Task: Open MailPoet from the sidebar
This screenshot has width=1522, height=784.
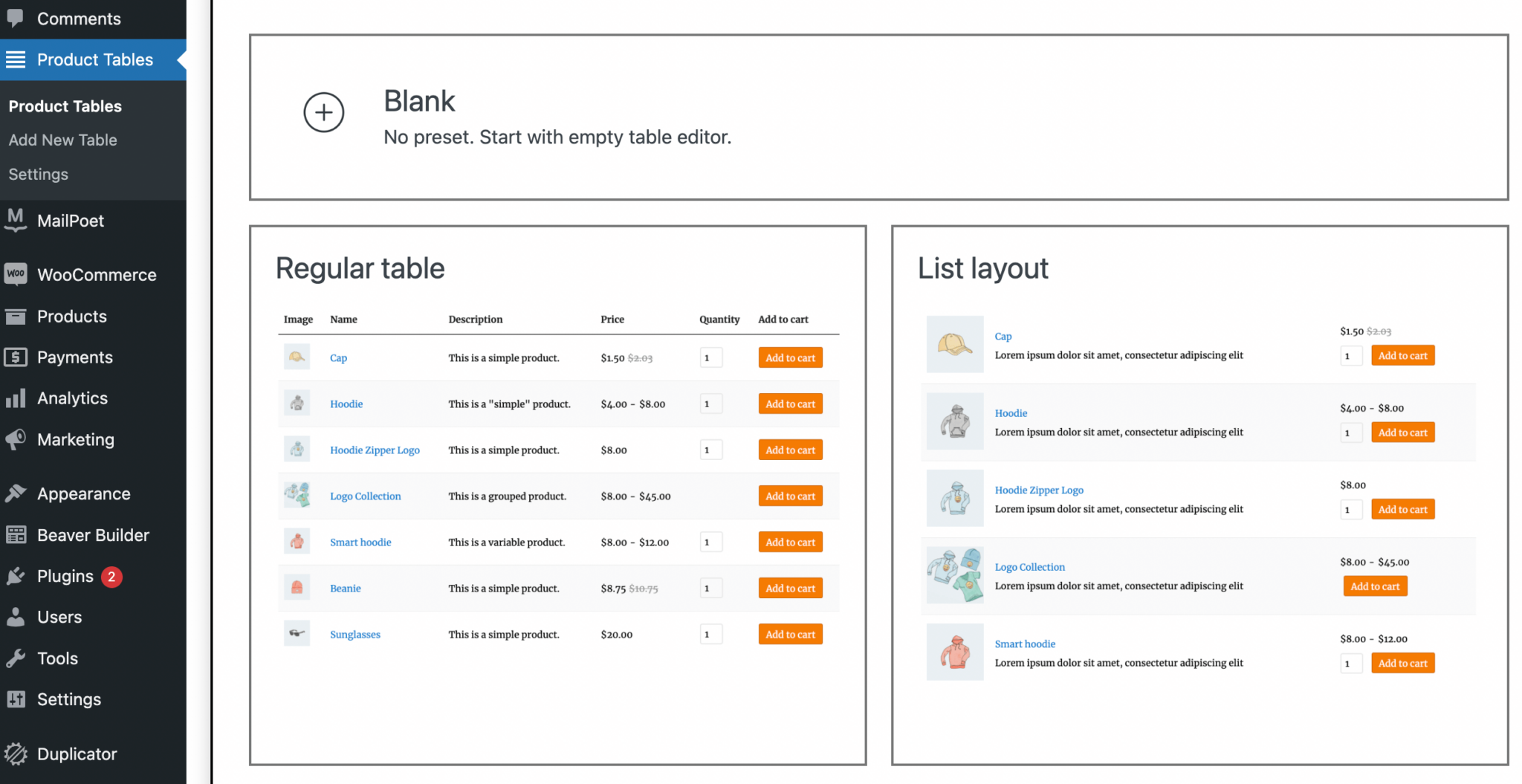Action: (x=16, y=220)
